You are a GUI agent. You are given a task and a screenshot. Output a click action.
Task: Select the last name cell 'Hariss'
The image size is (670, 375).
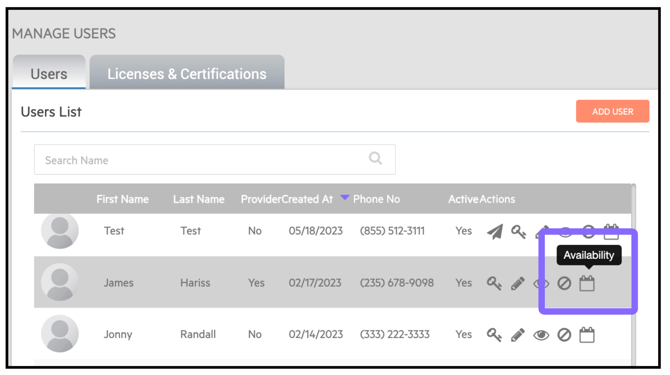click(x=195, y=283)
